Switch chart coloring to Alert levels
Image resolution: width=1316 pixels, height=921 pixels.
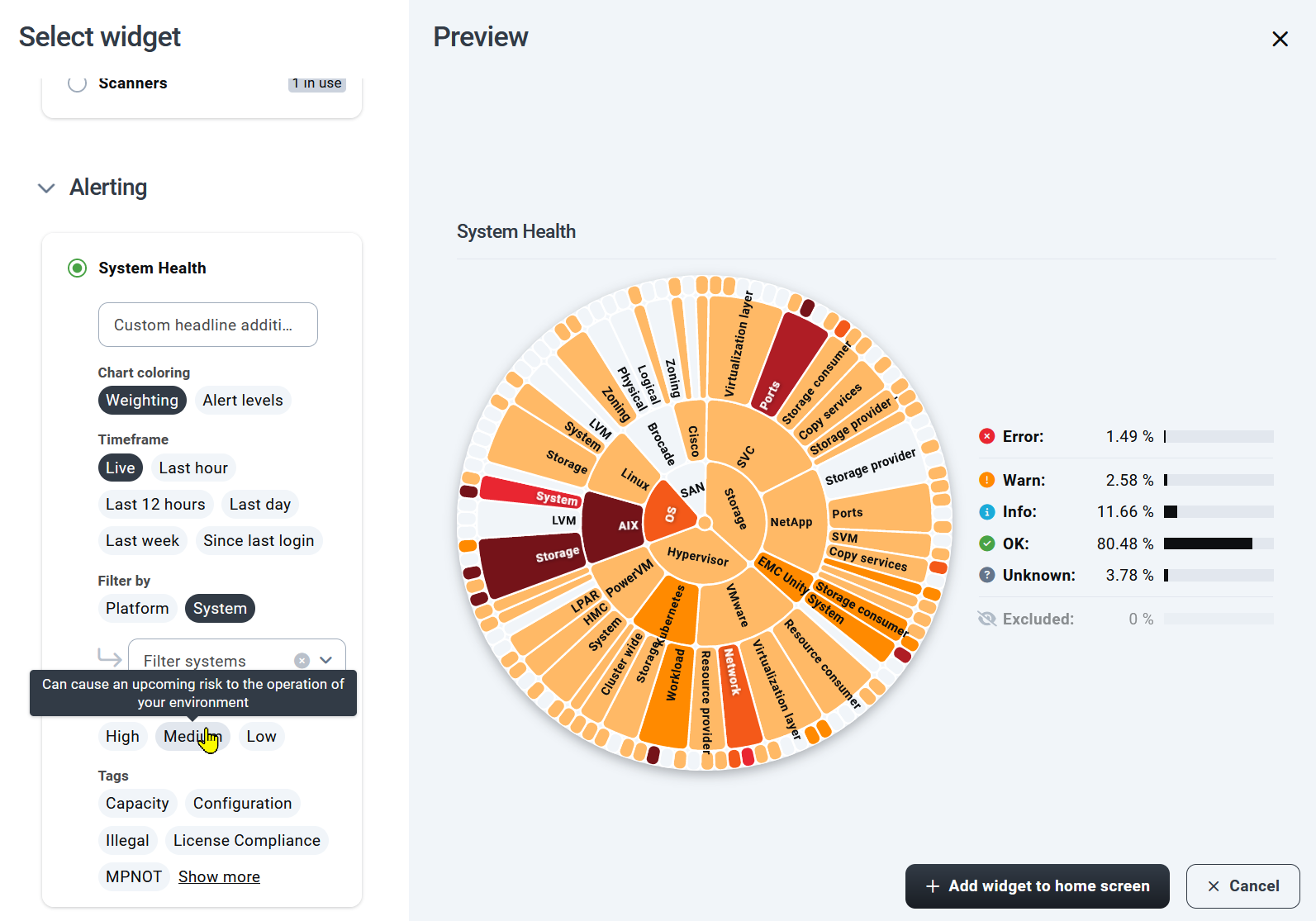tap(243, 401)
